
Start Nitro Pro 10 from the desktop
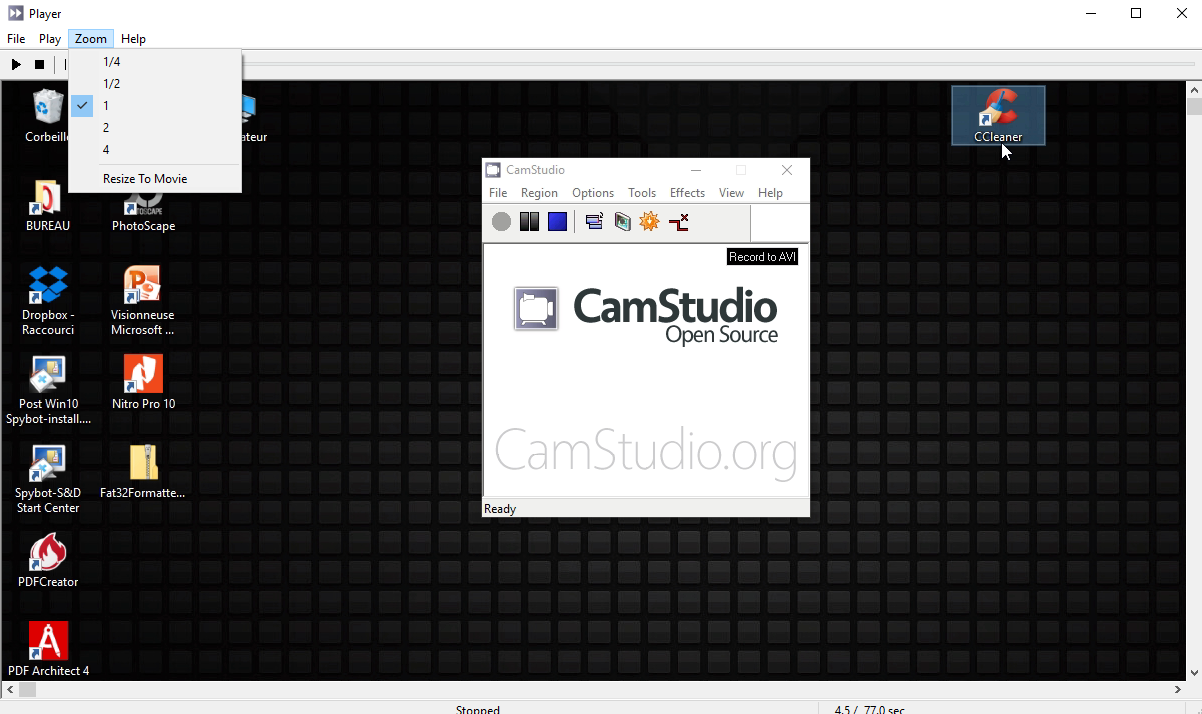point(142,375)
